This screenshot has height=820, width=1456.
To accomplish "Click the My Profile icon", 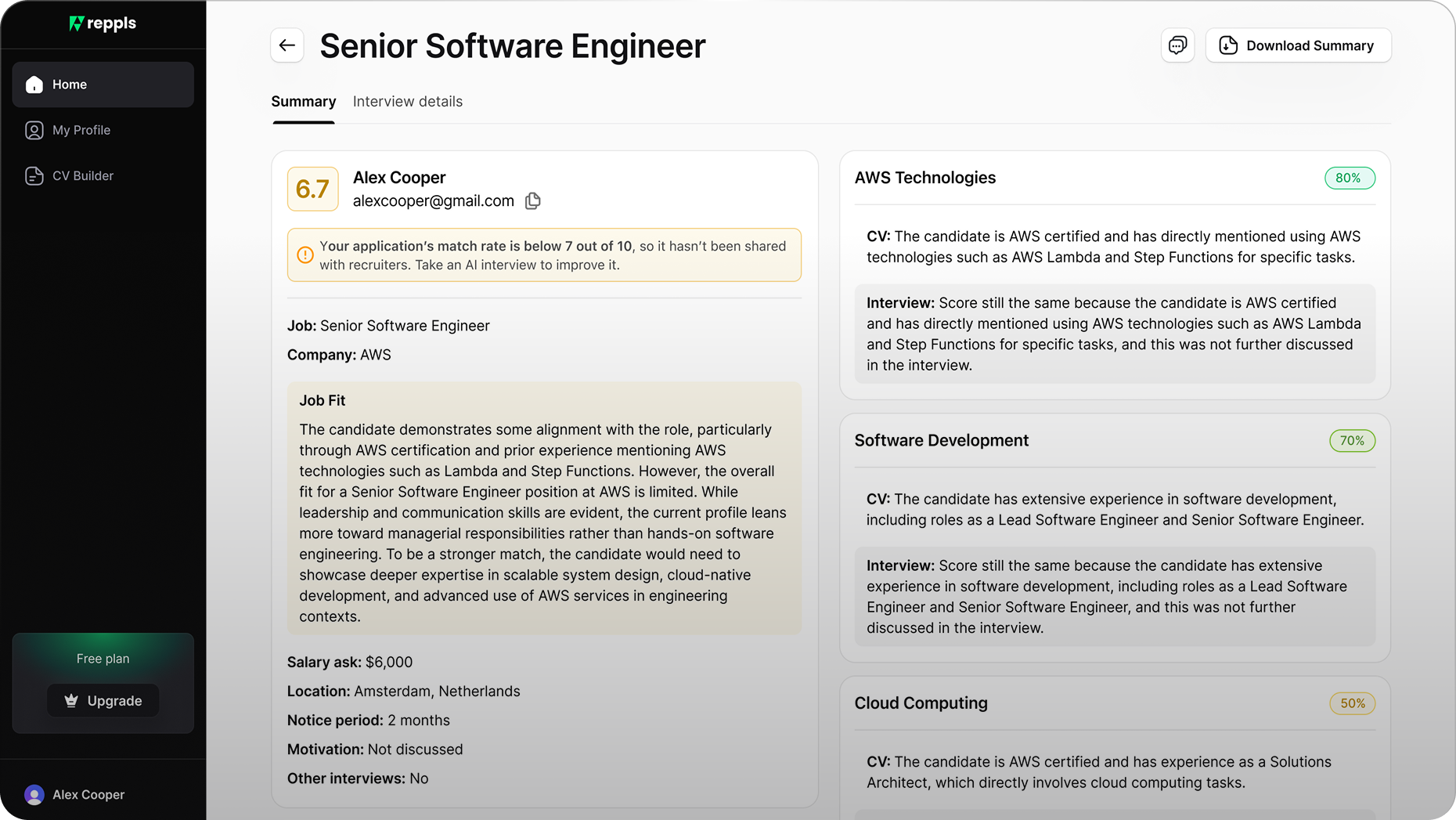I will 34,130.
